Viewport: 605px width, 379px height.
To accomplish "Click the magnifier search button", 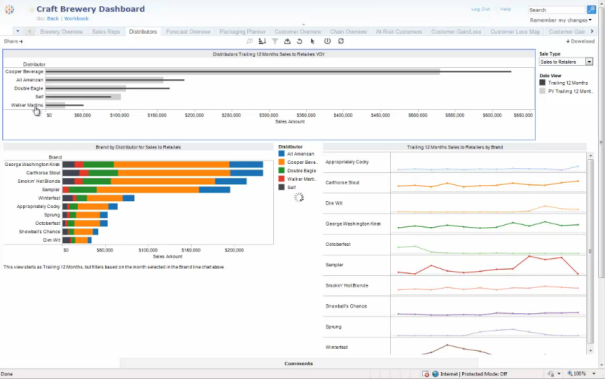I will (591, 10).
